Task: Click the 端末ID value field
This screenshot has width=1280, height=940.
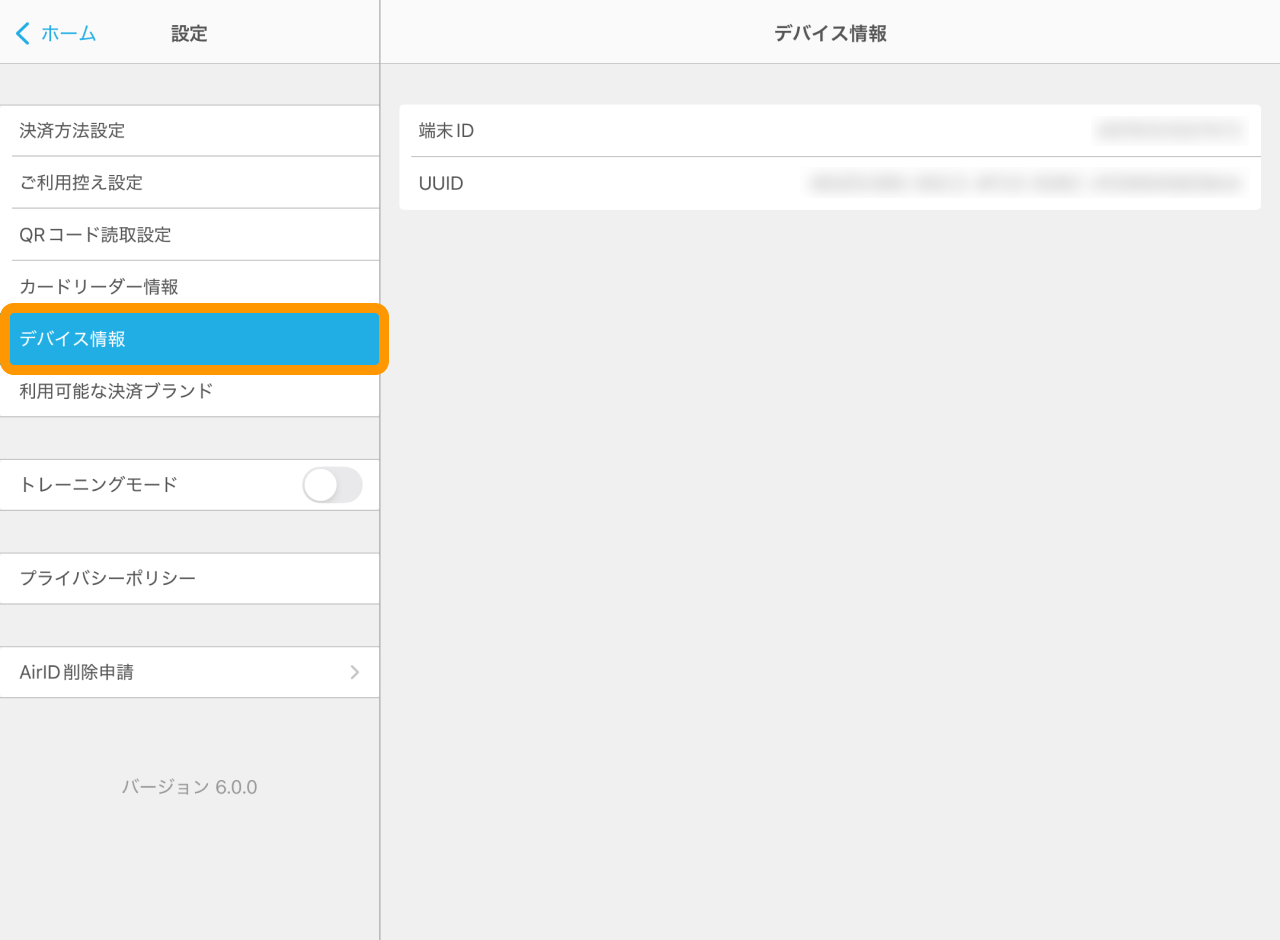Action: (x=1168, y=130)
